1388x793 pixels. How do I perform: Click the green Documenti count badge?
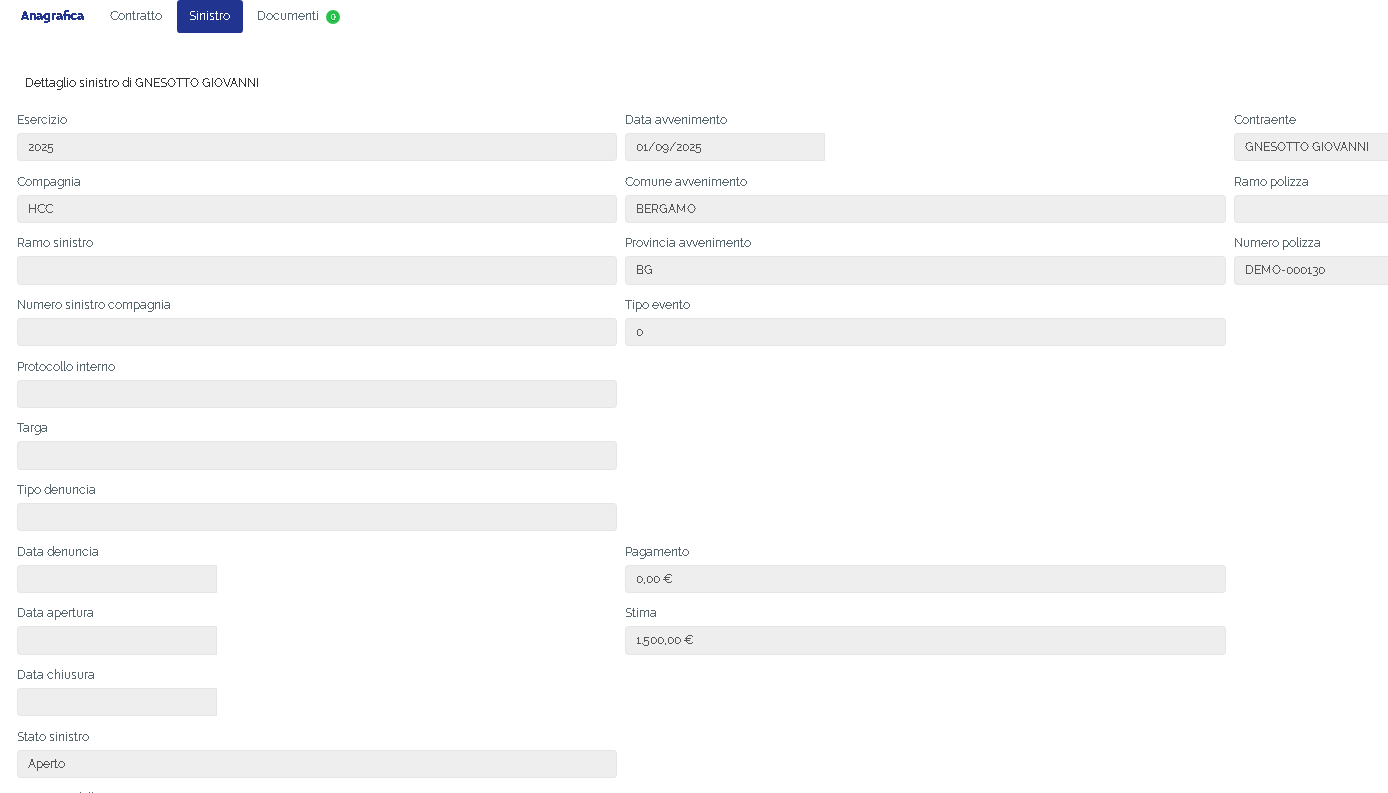pyautogui.click(x=333, y=17)
